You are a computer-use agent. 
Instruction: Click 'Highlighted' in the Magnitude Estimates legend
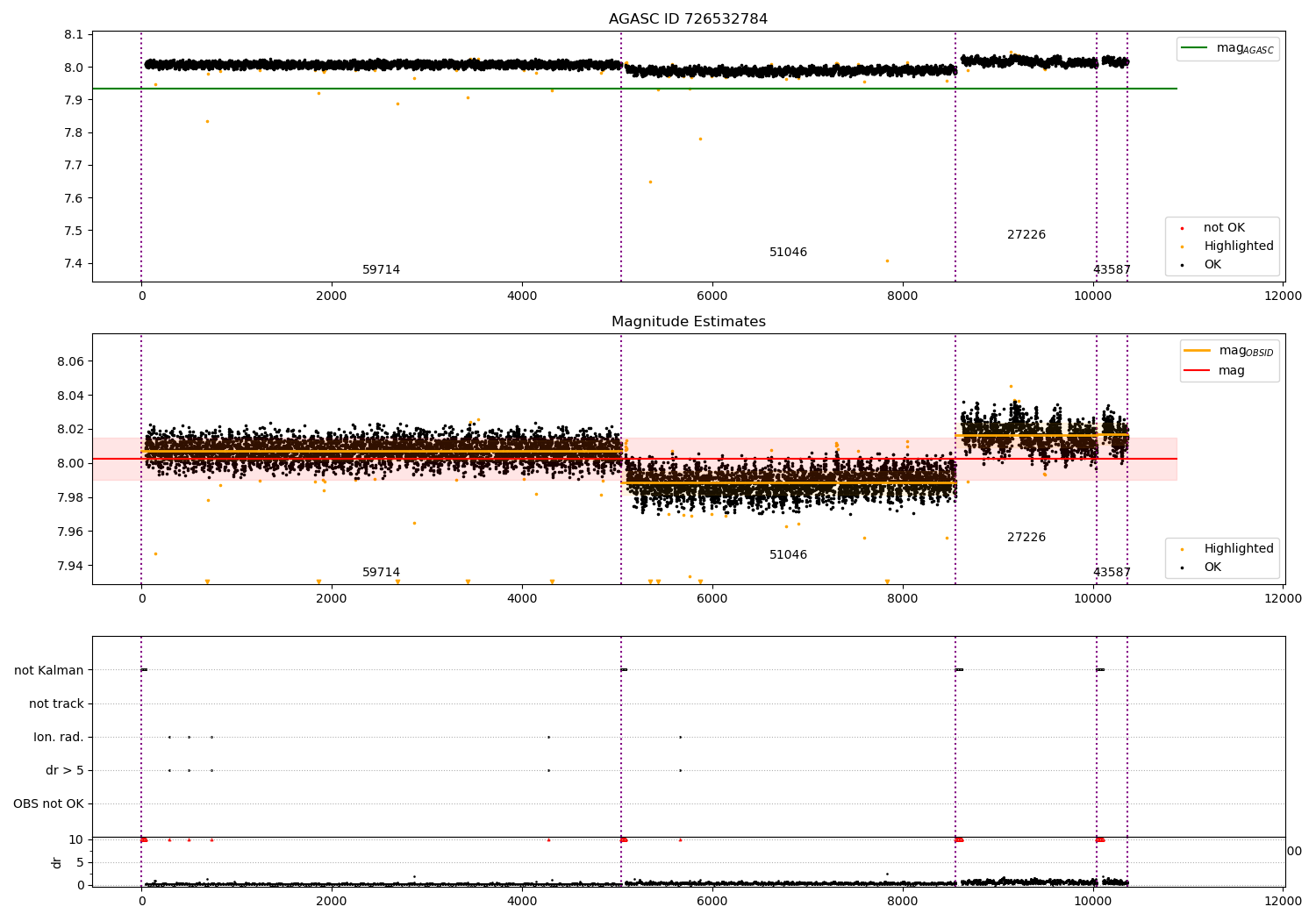coord(1223,549)
